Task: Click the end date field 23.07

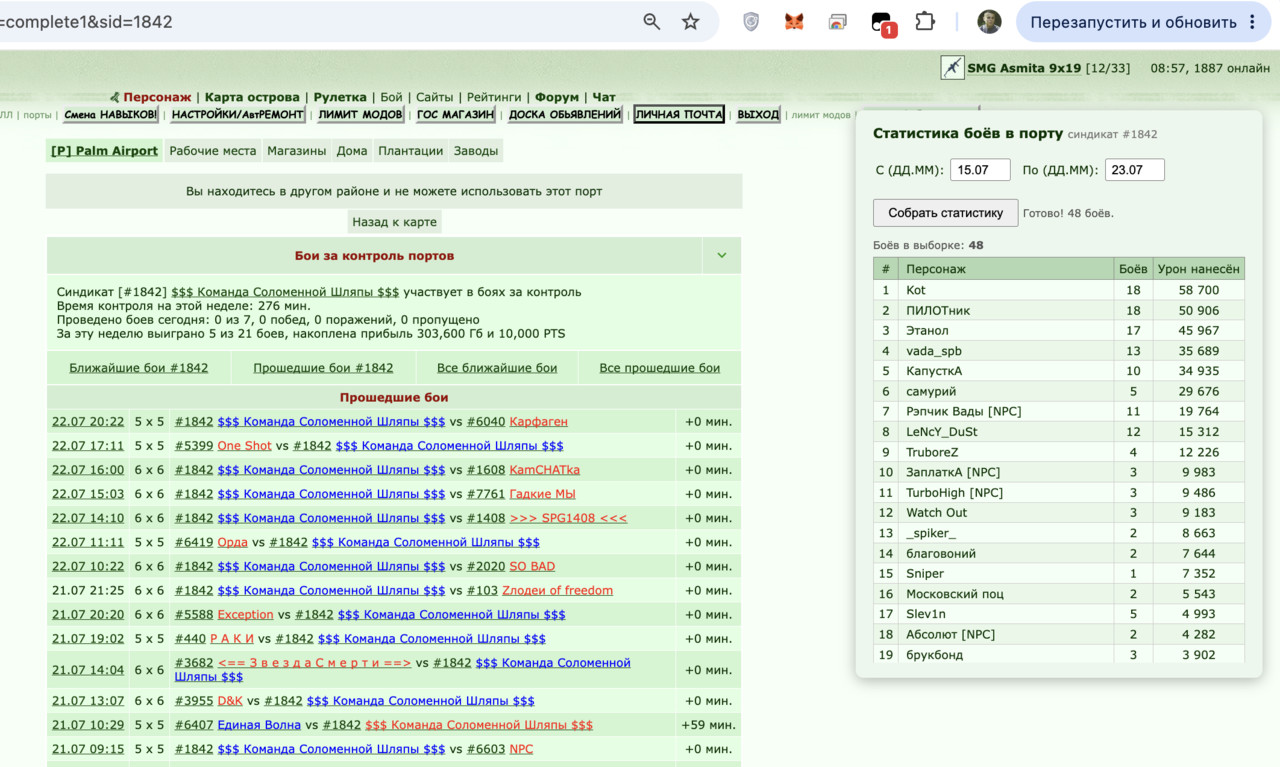Action: coord(1134,170)
